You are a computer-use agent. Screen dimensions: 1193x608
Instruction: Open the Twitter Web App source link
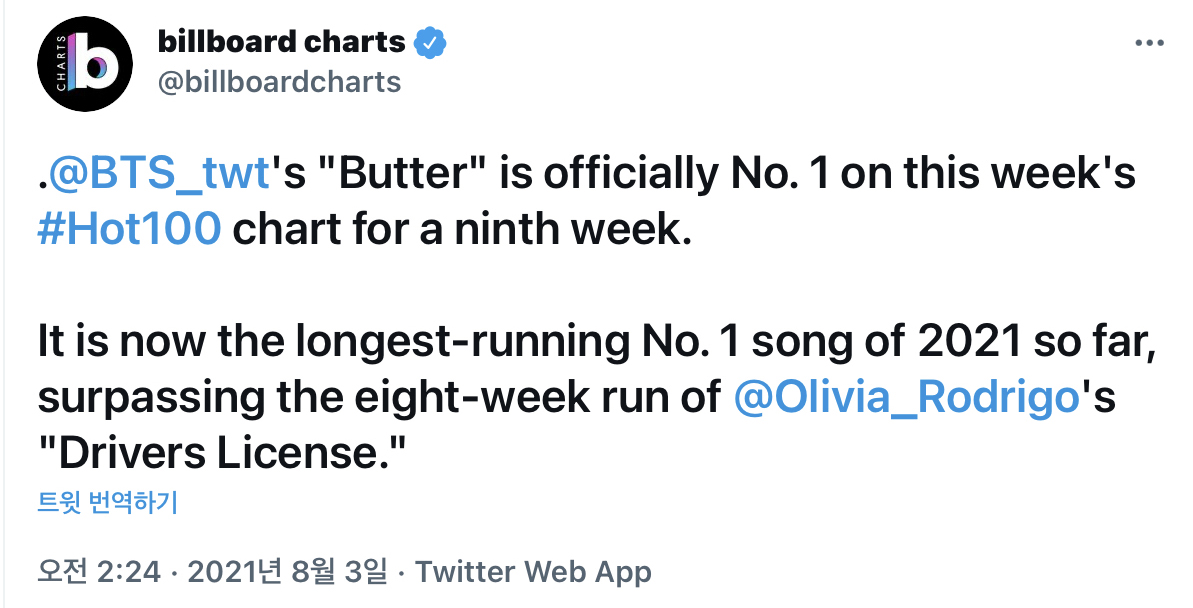(533, 571)
